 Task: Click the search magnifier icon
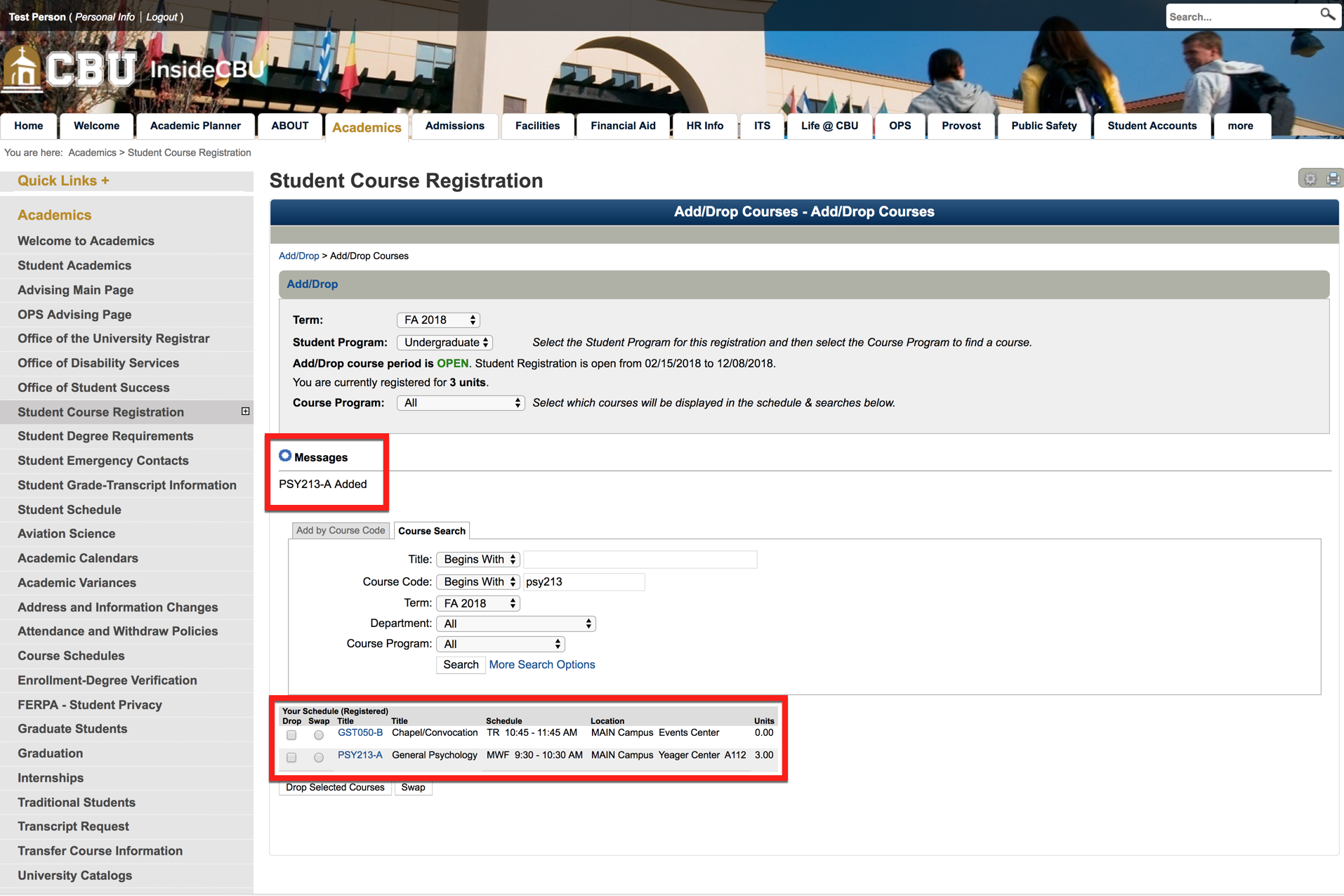pyautogui.click(x=1328, y=15)
